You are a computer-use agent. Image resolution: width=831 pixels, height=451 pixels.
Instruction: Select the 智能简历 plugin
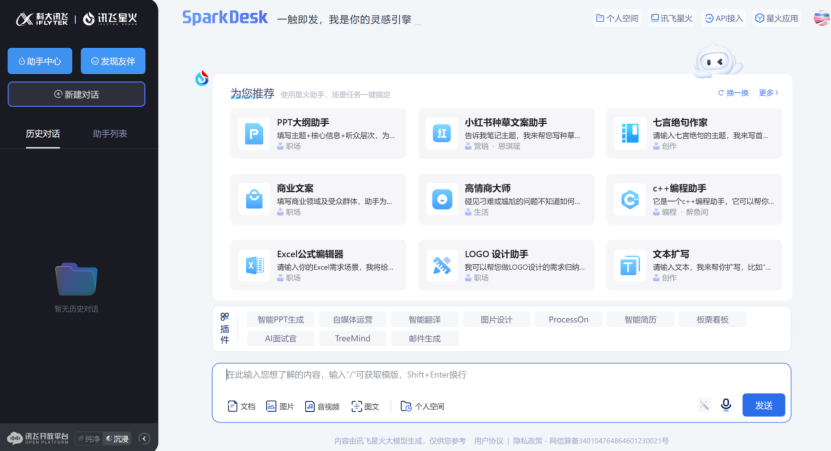point(640,320)
